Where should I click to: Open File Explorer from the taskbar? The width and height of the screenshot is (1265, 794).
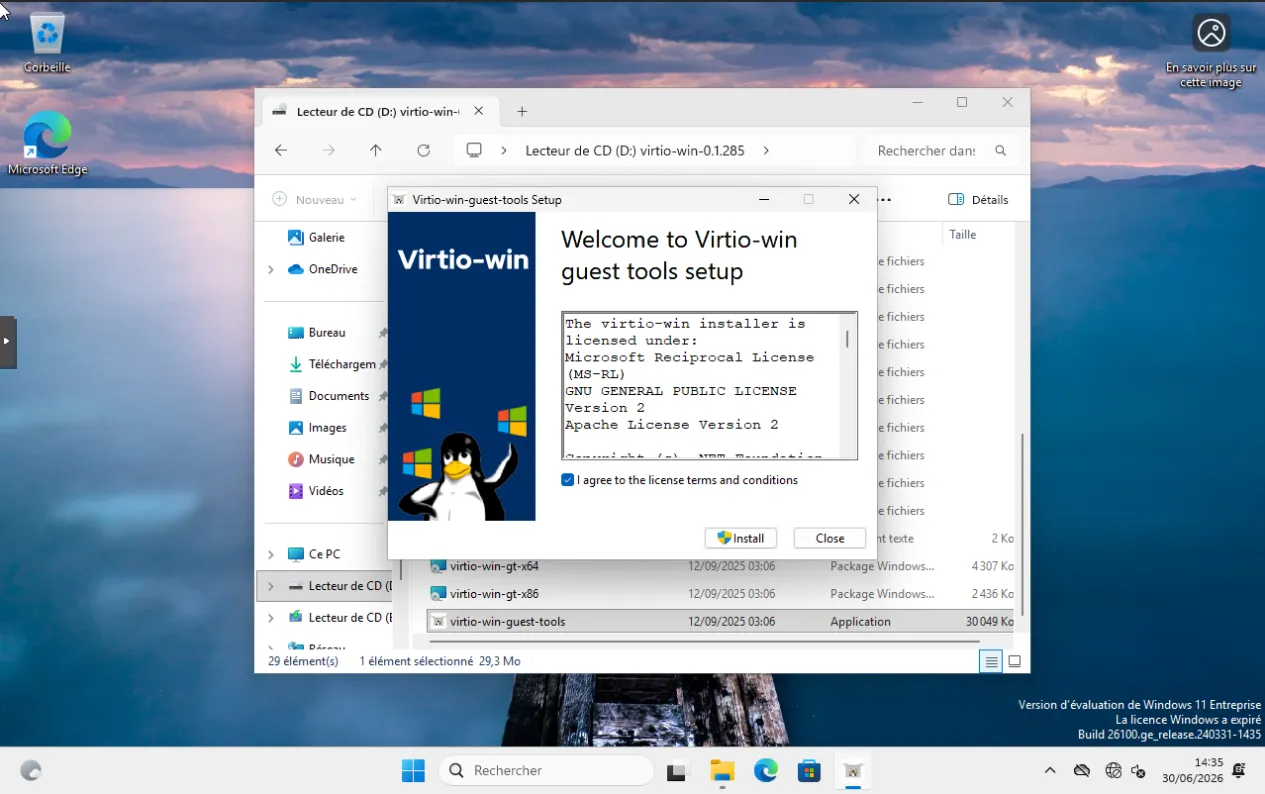point(722,770)
